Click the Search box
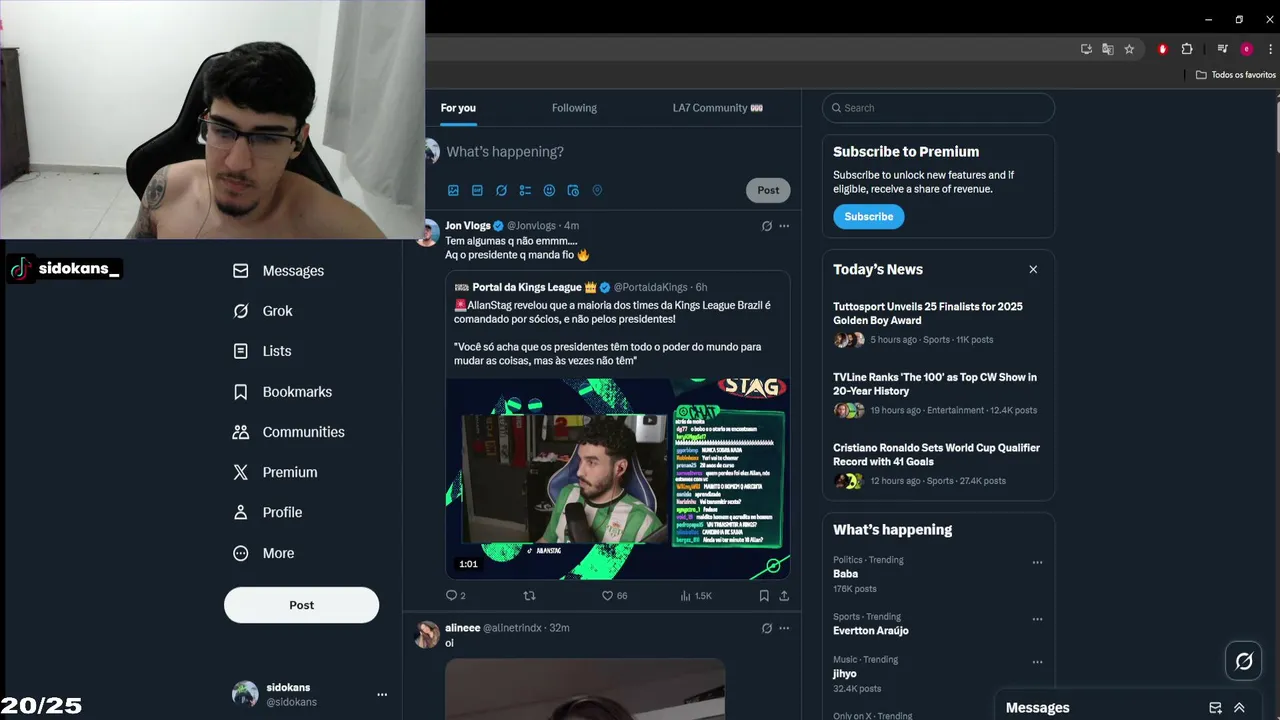The image size is (1280, 720). [938, 108]
